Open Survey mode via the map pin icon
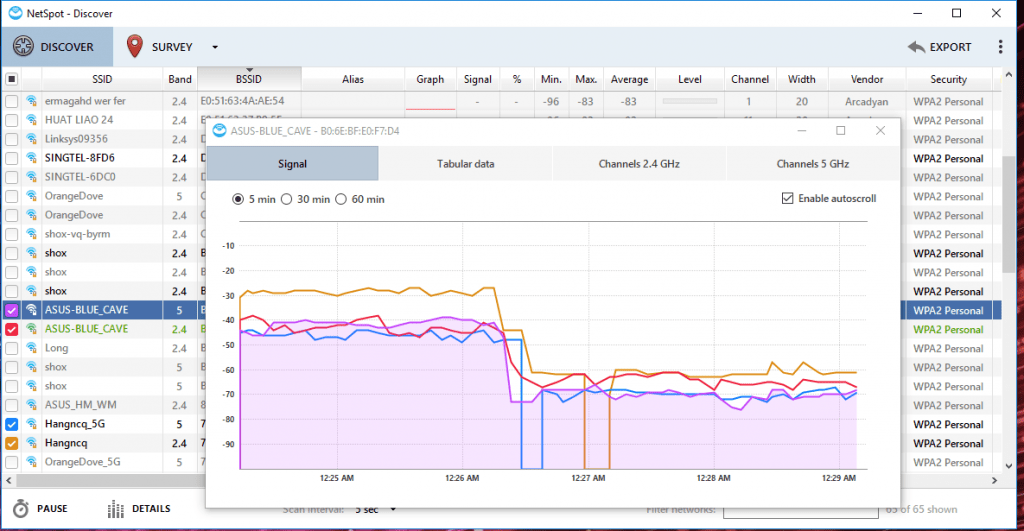 (135, 46)
